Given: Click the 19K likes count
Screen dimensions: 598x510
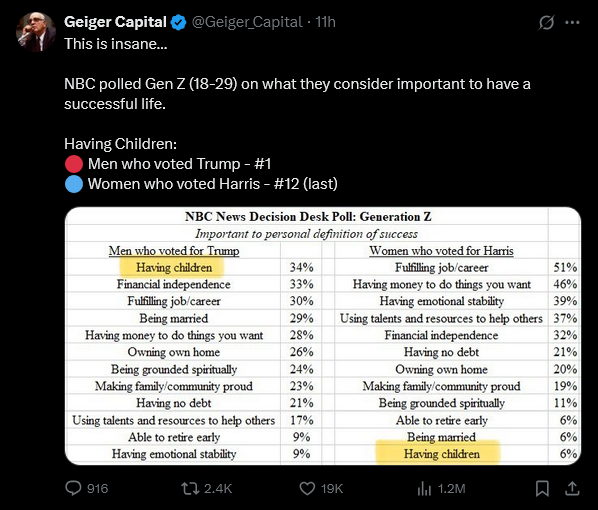Looking at the screenshot, I should click(x=332, y=488).
